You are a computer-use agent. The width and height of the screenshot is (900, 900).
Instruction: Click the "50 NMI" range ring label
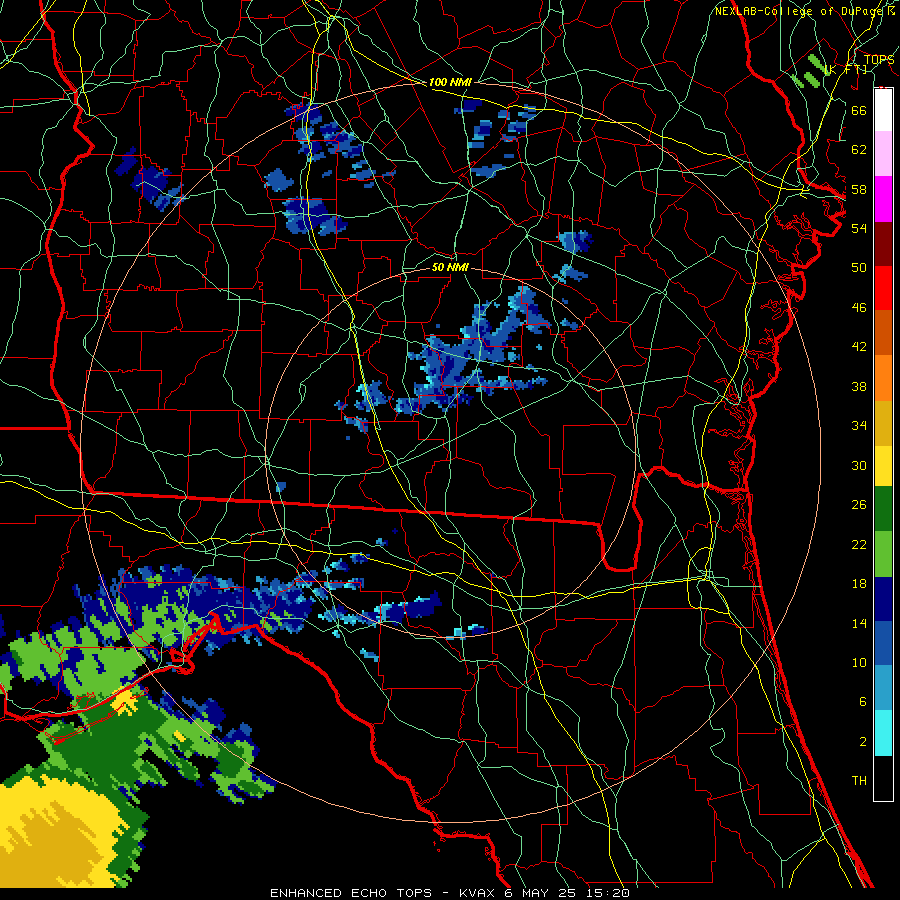click(450, 267)
